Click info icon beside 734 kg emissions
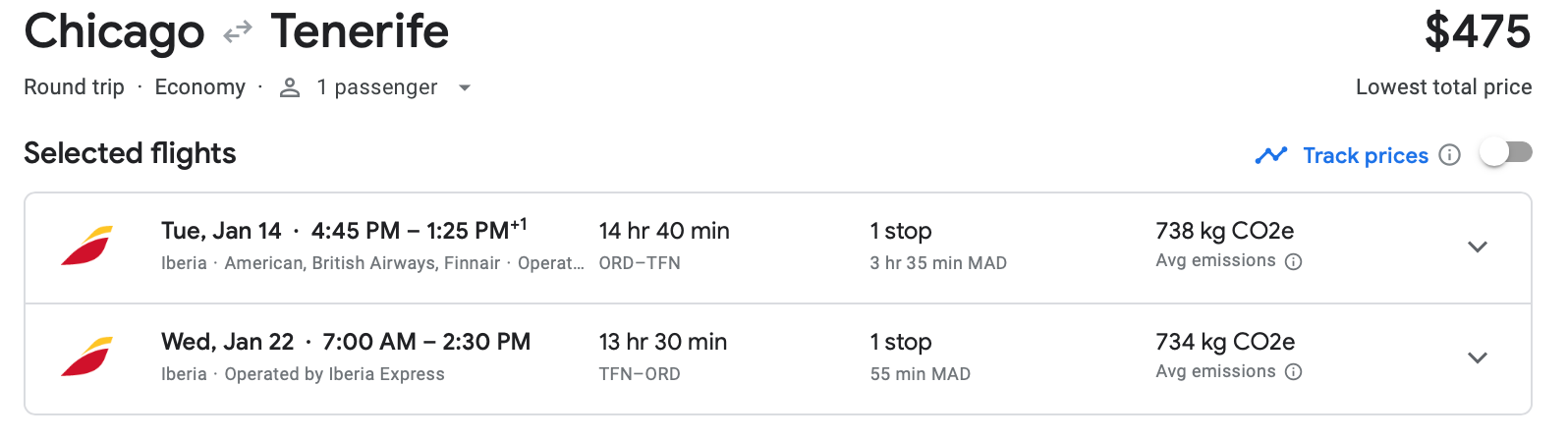The image size is (1568, 440). tap(1294, 372)
